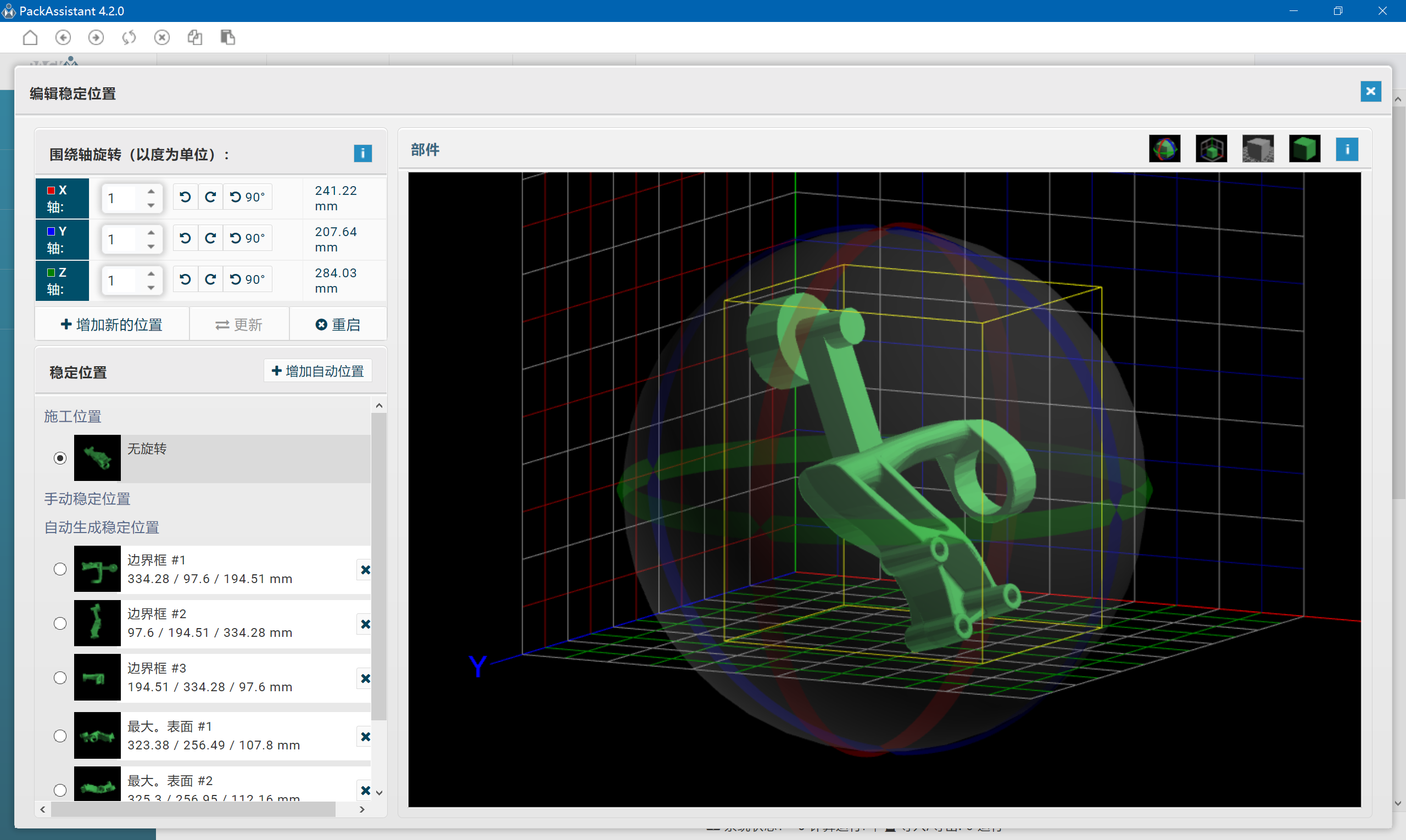Rotate counter-clockwise around Y axis
This screenshot has width=1406, height=840.
coord(185,238)
